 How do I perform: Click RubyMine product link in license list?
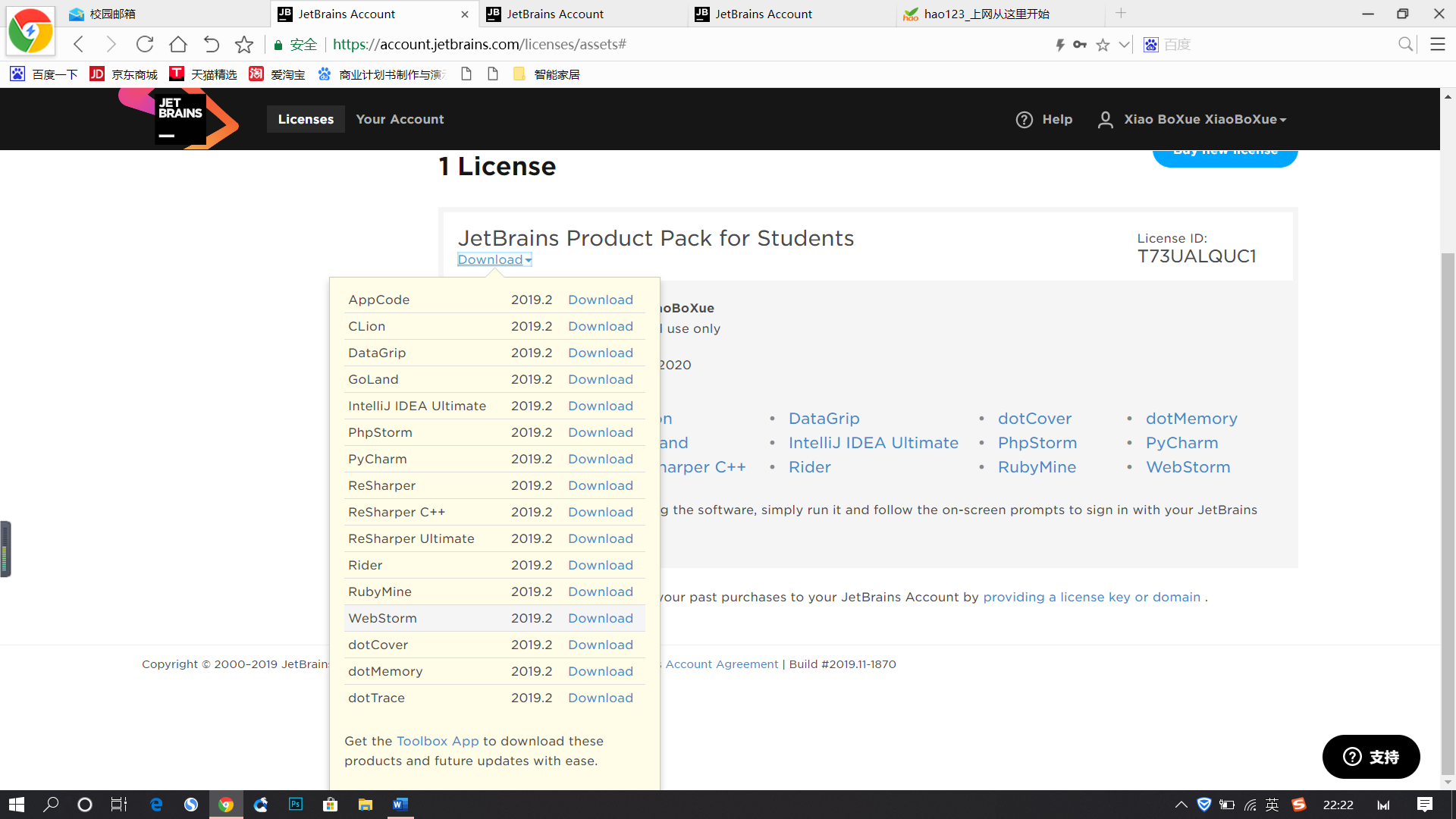(1037, 467)
